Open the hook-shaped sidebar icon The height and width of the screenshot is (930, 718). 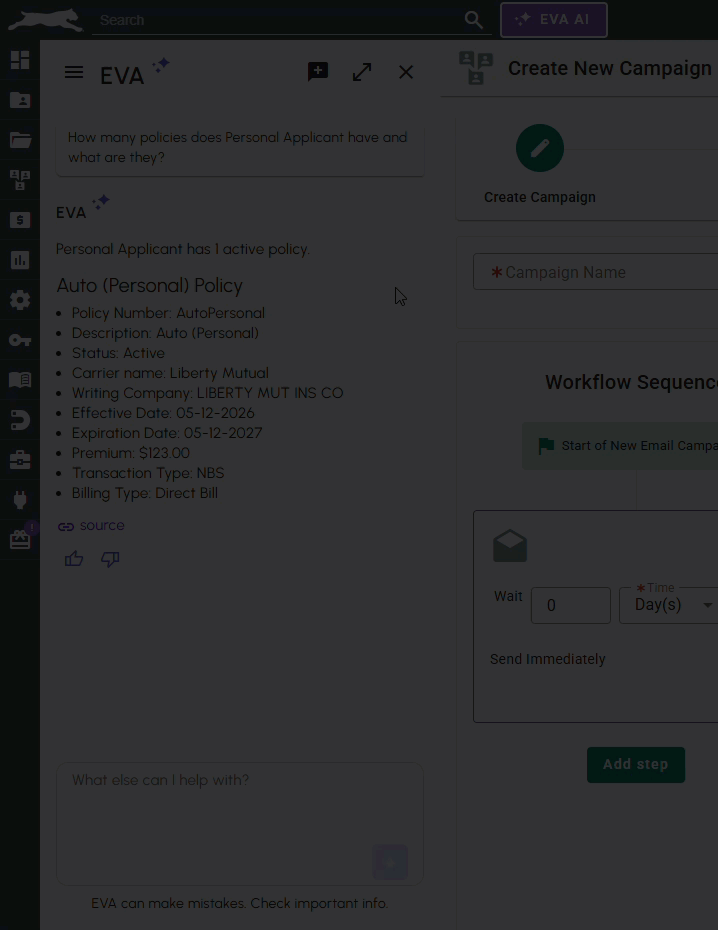pyautogui.click(x=20, y=420)
